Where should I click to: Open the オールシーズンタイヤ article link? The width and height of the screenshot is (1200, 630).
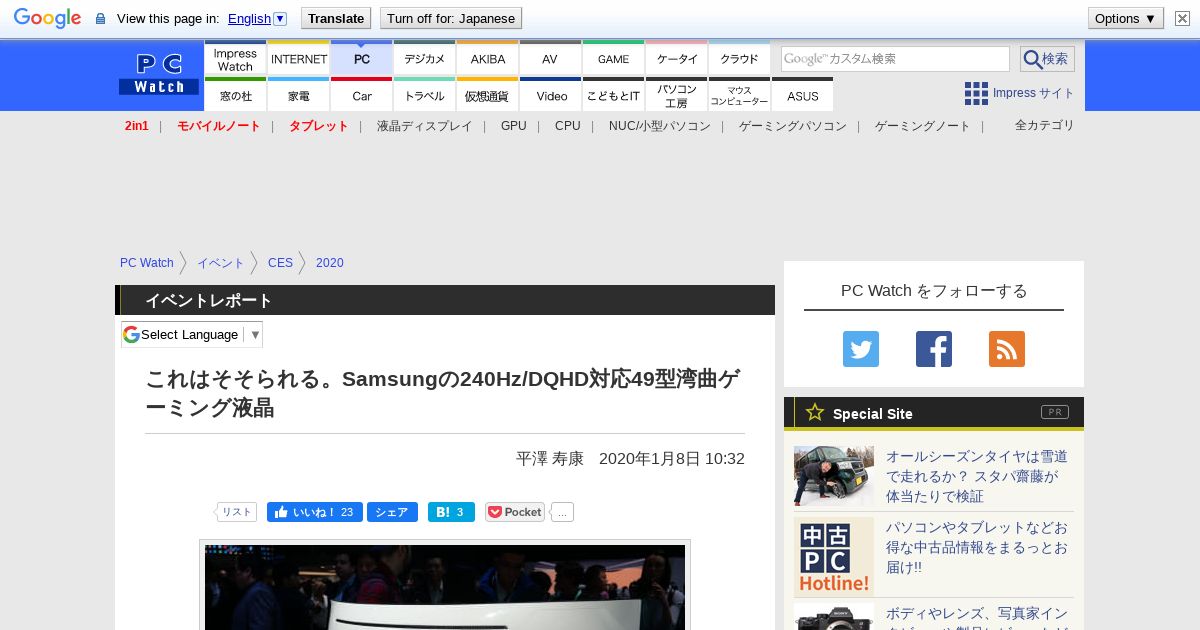(977, 476)
